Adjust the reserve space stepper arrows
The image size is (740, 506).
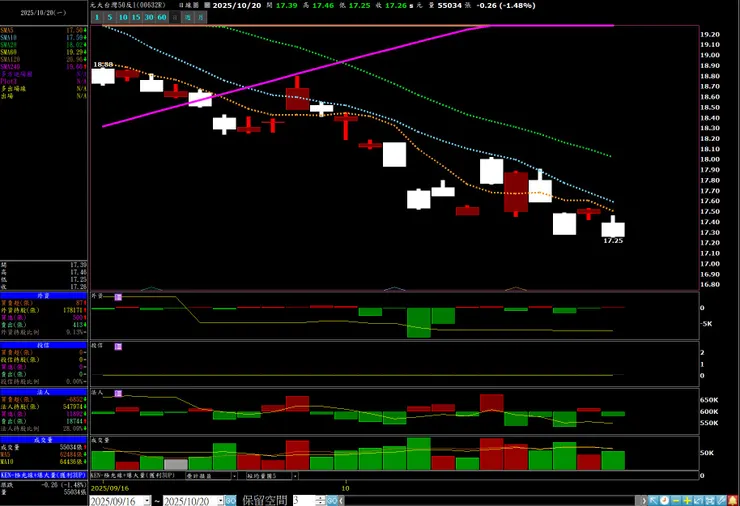pyautogui.click(x=320, y=500)
